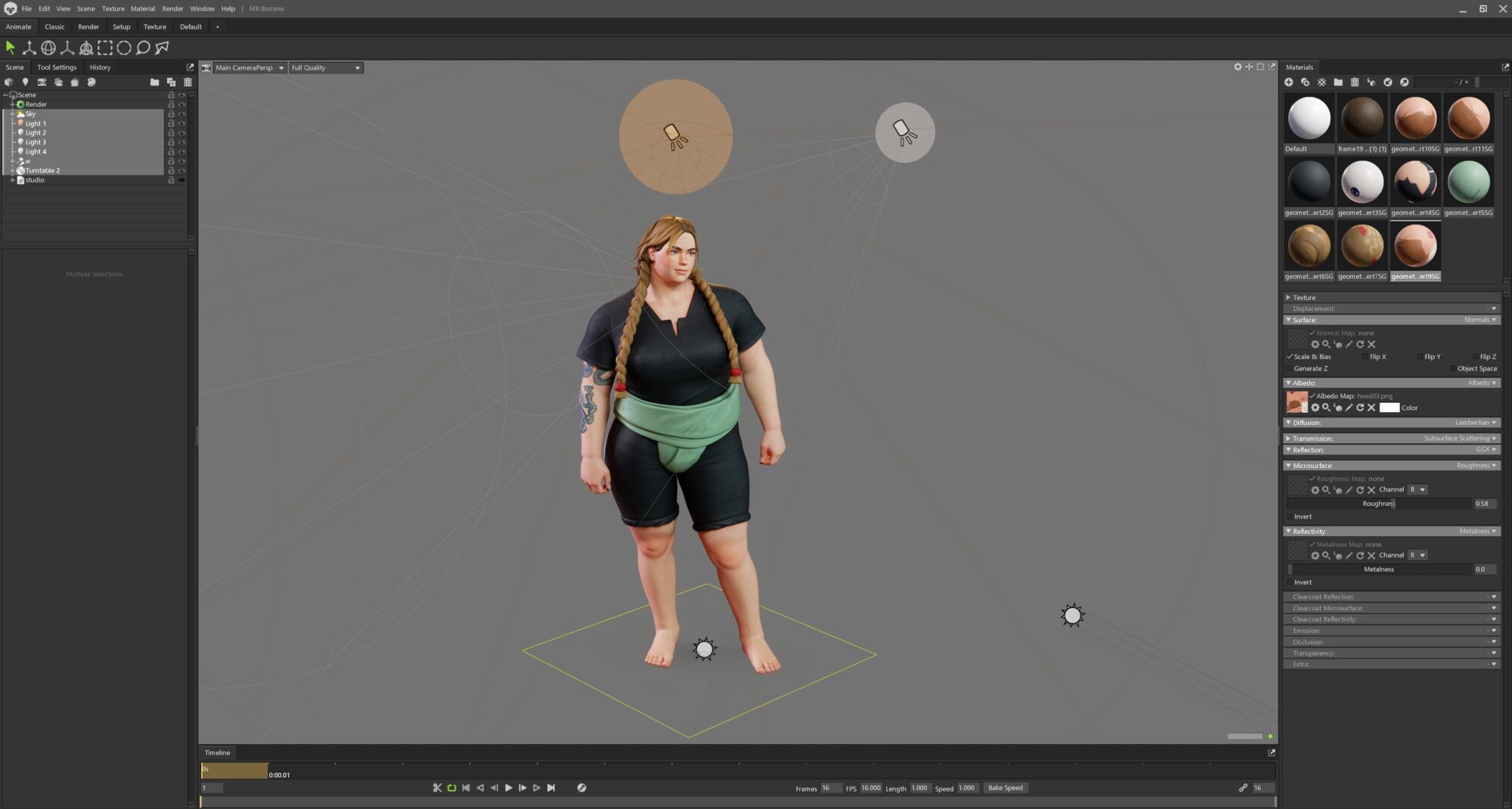1512x809 pixels.
Task: Add a new camera object
Action: pos(42,82)
